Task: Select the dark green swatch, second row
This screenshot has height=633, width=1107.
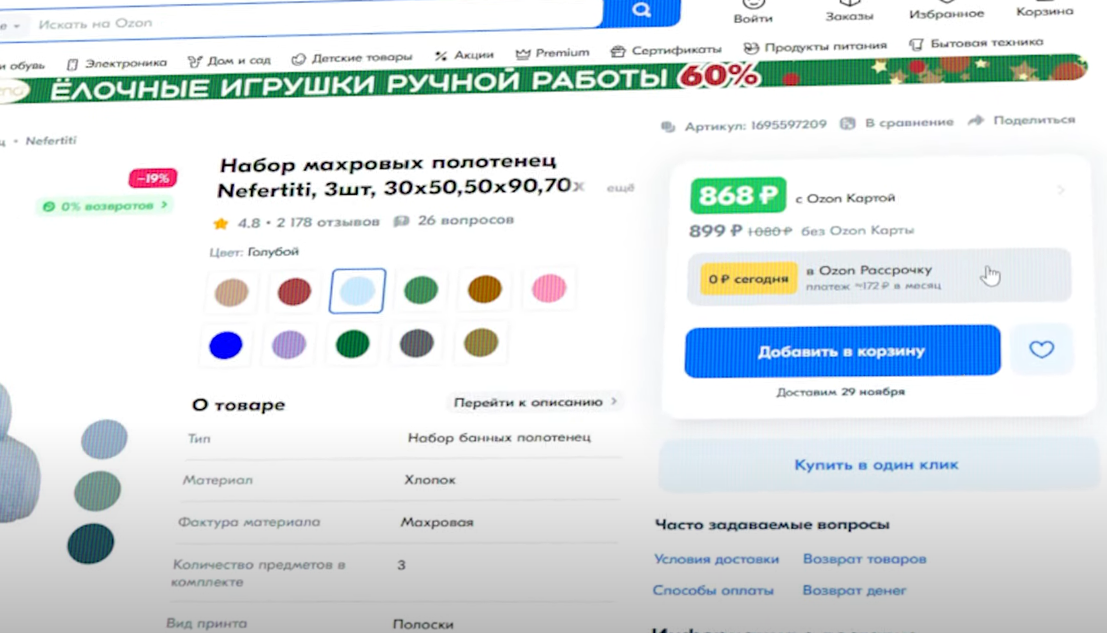Action: point(352,344)
